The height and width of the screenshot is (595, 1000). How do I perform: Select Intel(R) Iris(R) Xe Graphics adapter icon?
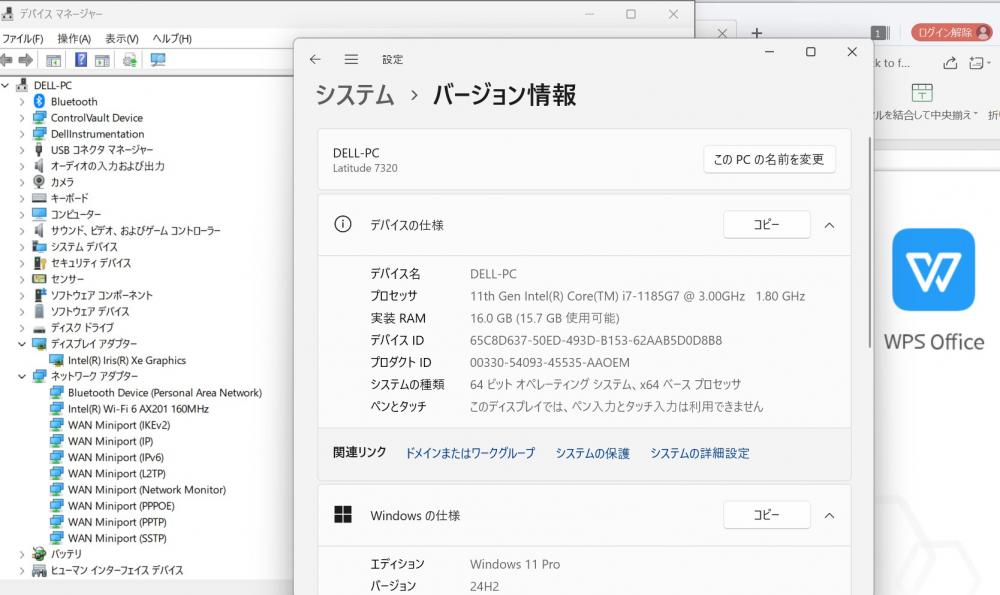point(57,360)
